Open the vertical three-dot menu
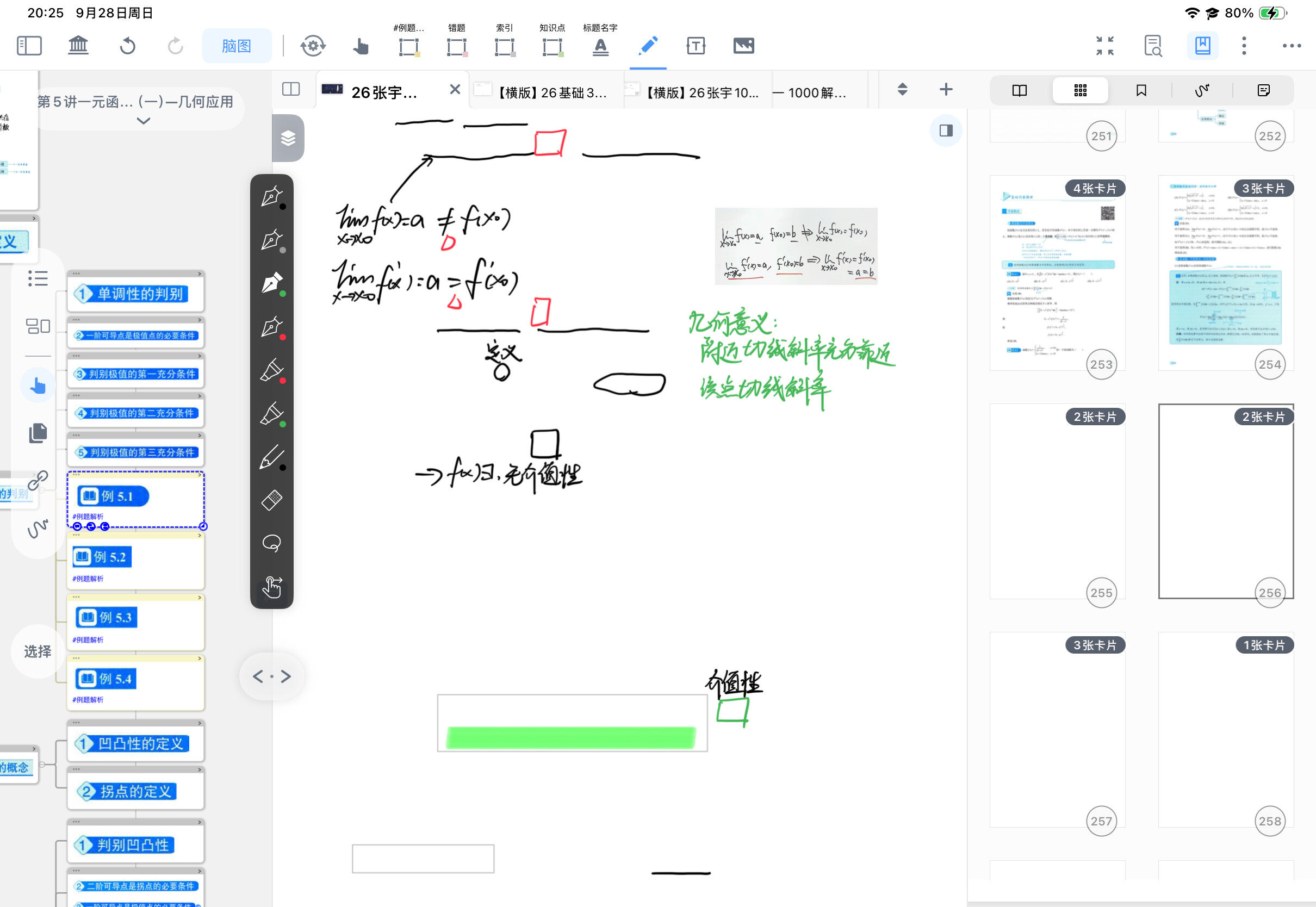Viewport: 1316px width, 907px height. click(x=1244, y=46)
